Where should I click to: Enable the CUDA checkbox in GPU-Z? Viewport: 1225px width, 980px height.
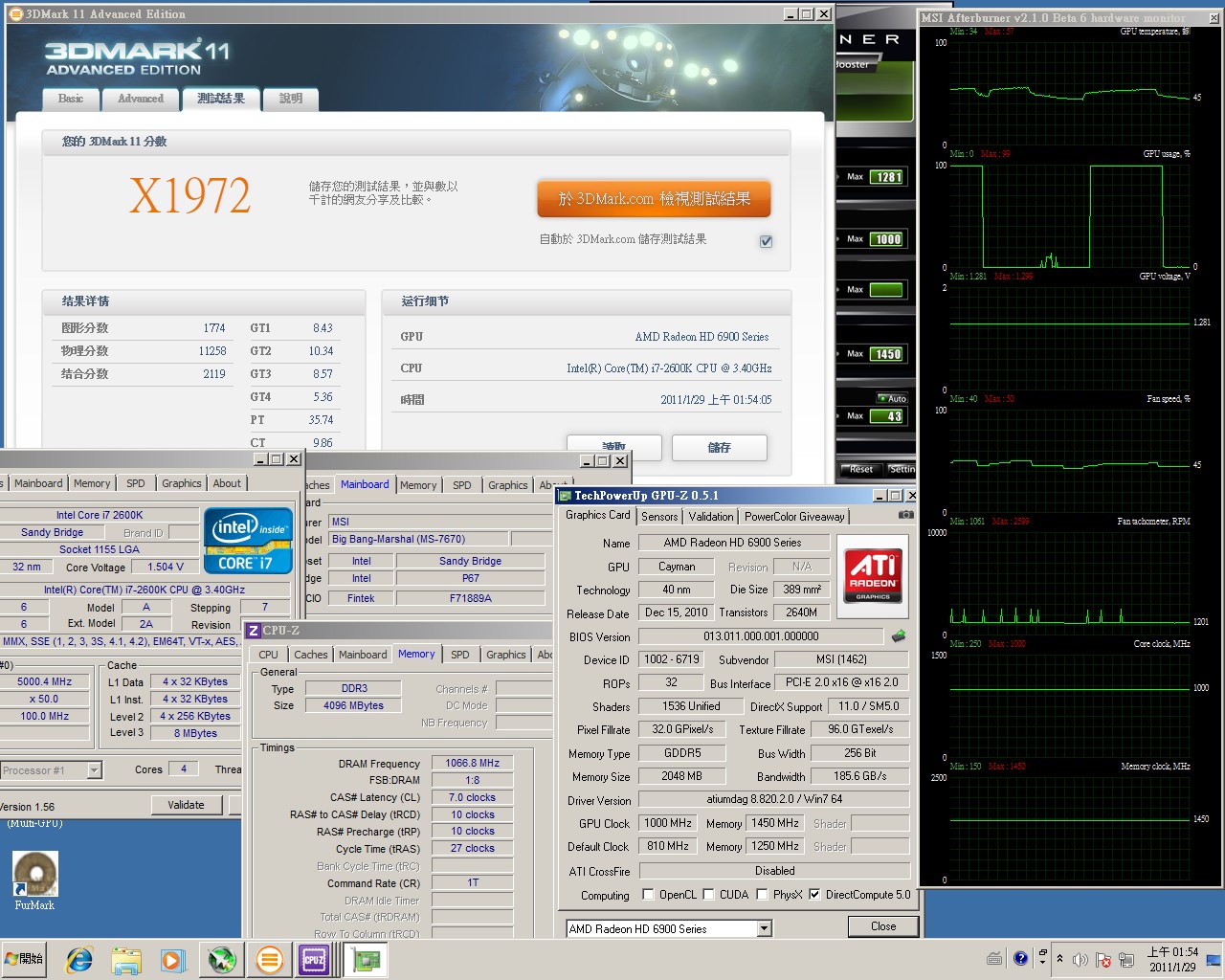(708, 895)
